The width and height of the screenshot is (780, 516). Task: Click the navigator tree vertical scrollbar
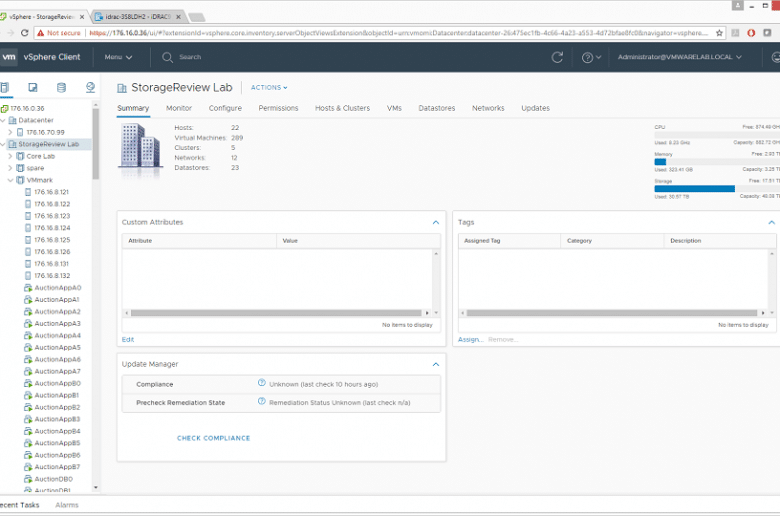pyautogui.click(x=96, y=144)
